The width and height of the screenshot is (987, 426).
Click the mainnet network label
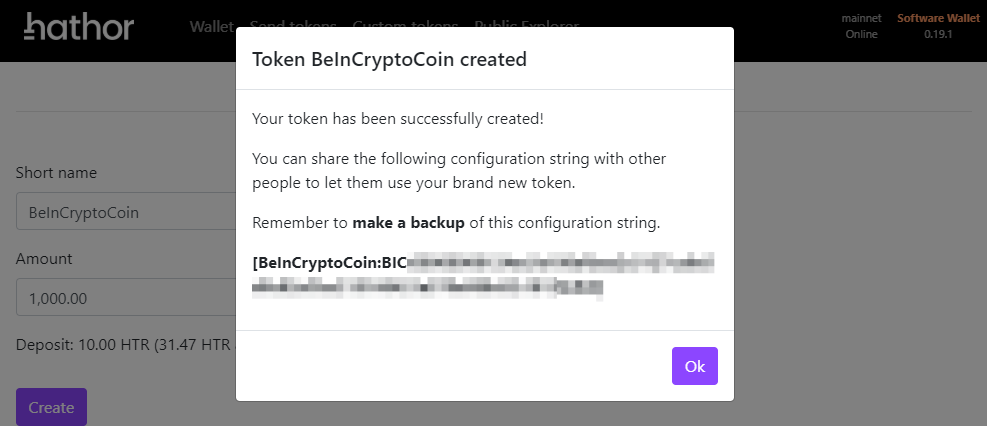click(x=860, y=18)
